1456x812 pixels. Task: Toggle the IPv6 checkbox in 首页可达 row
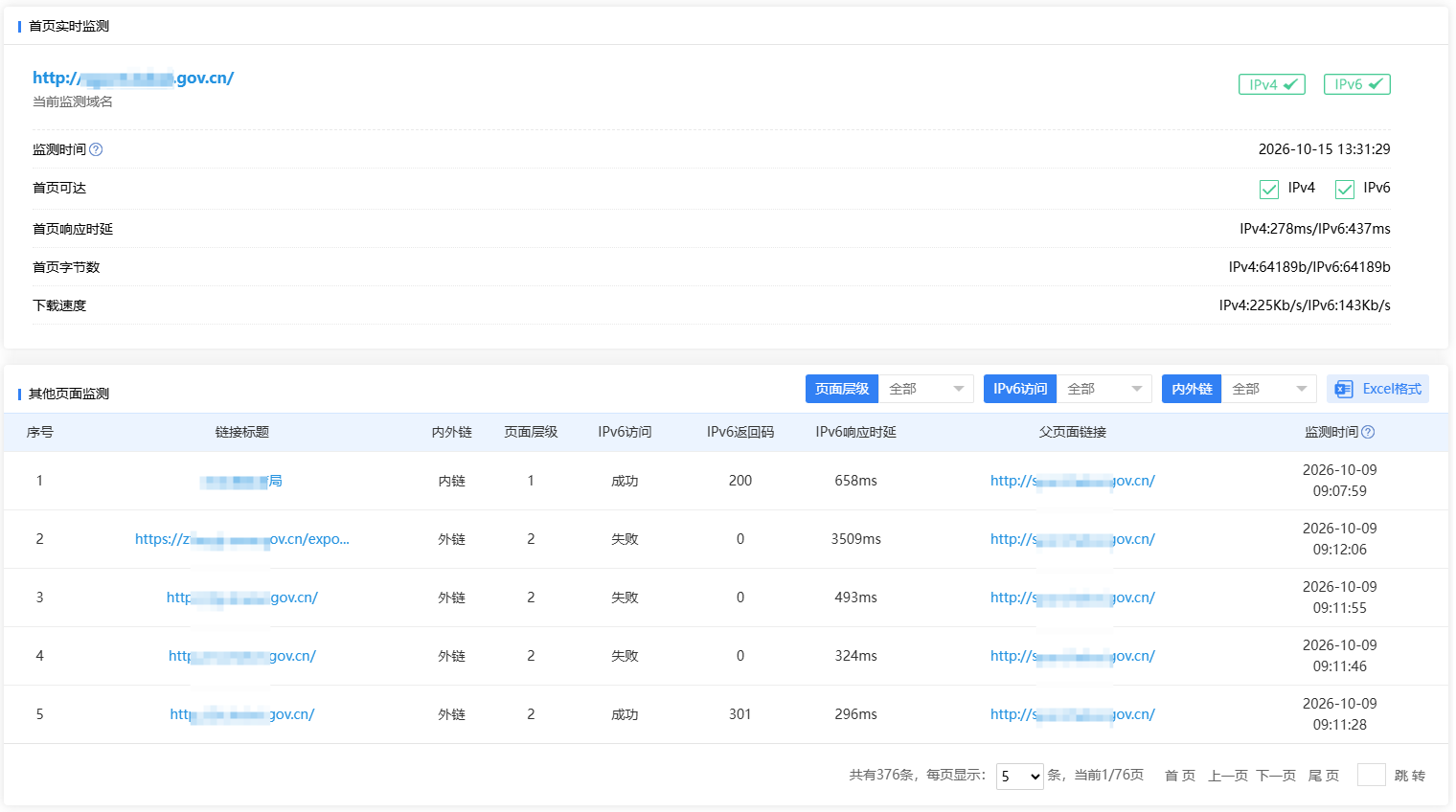[x=1345, y=189]
